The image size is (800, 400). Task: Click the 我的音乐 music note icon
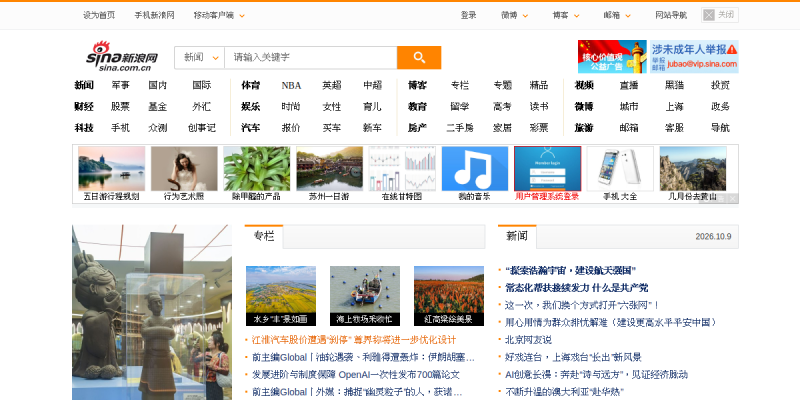(475, 169)
